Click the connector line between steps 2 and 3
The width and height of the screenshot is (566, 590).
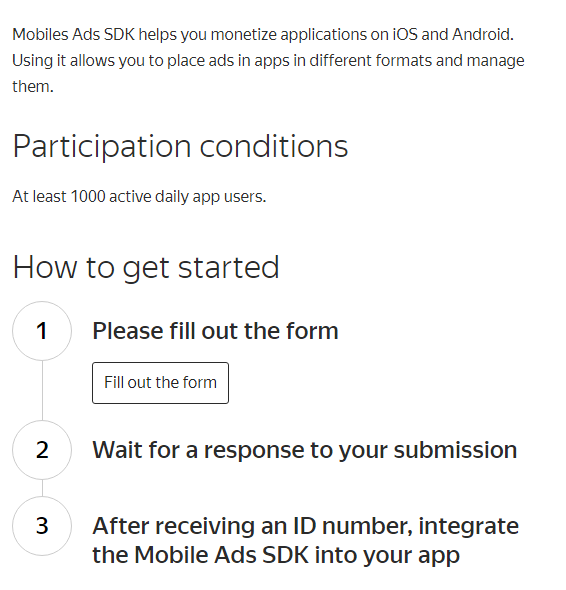(42, 488)
